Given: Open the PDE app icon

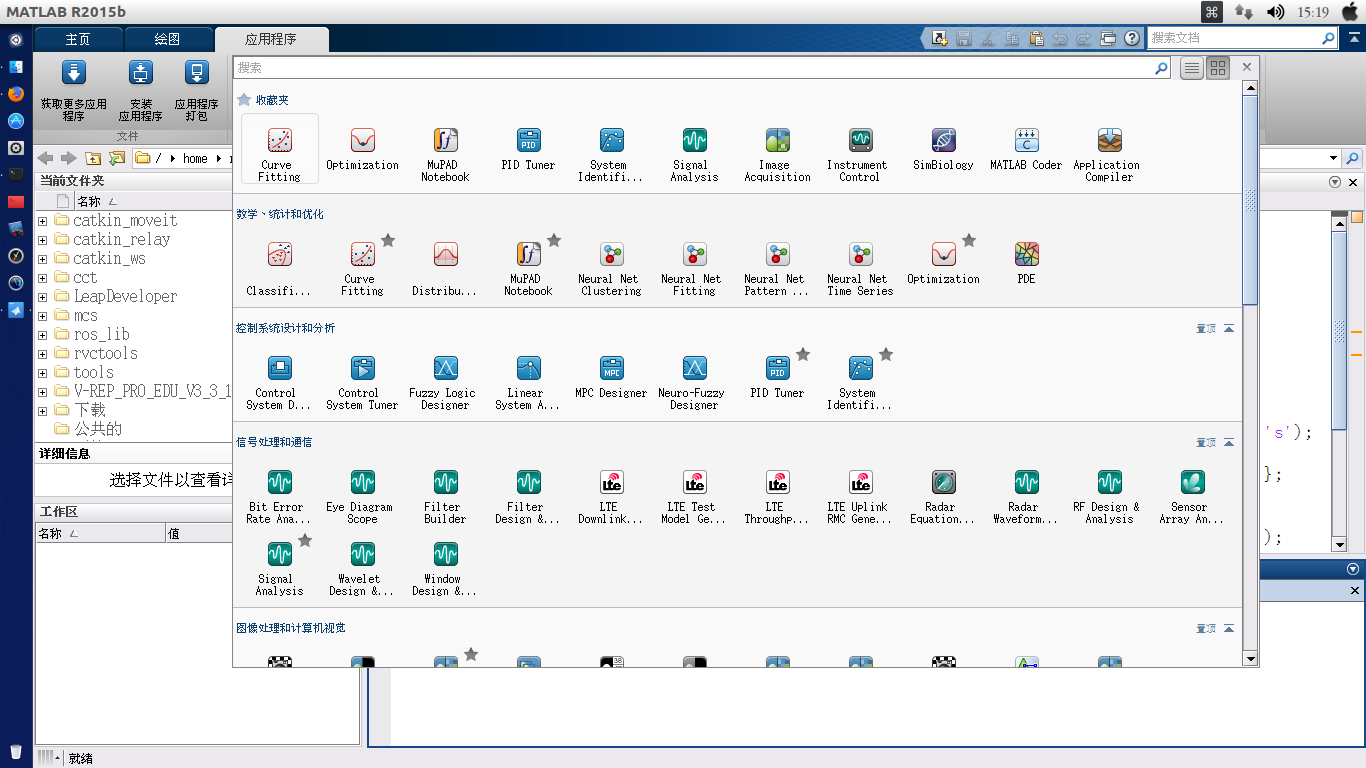Looking at the screenshot, I should [x=1026, y=255].
